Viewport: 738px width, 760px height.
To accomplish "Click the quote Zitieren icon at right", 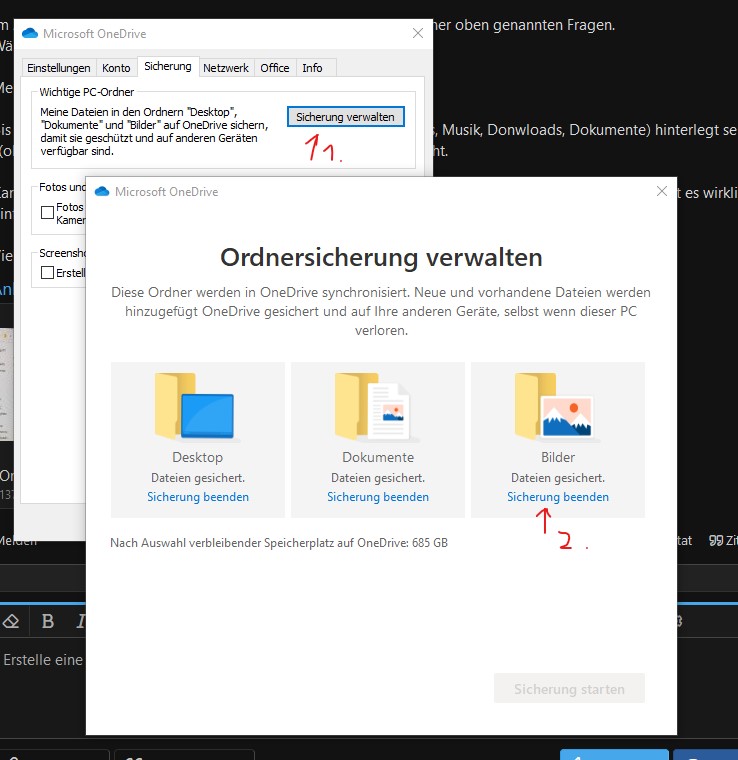I will click(x=716, y=540).
